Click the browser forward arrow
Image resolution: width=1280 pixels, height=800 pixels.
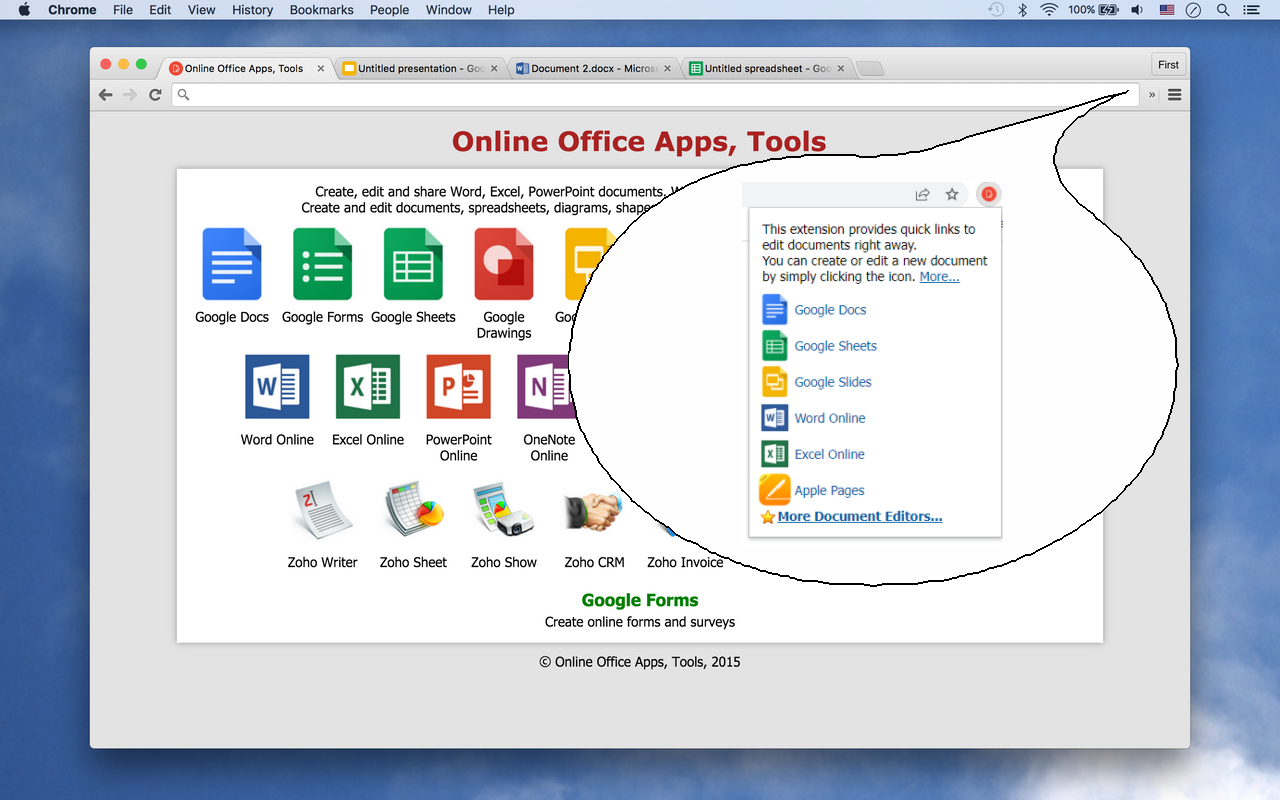(x=130, y=95)
